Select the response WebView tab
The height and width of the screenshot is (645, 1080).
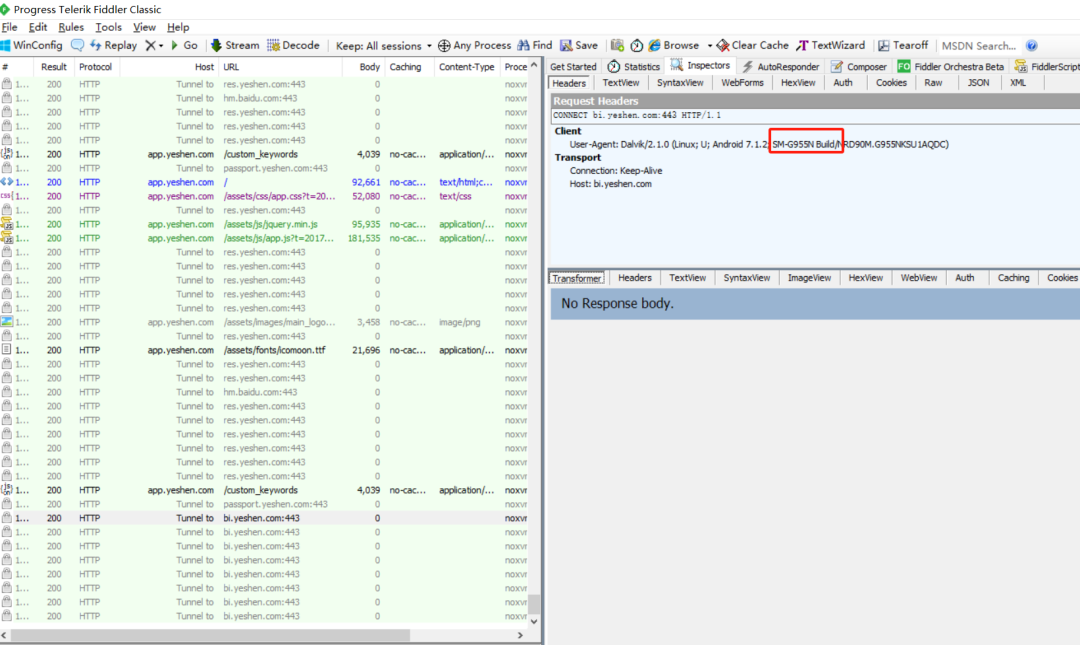coord(919,278)
